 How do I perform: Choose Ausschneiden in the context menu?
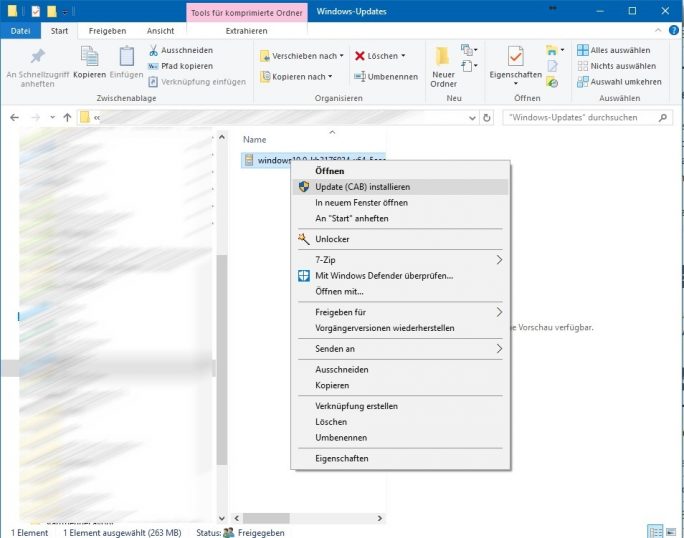click(x=400, y=370)
